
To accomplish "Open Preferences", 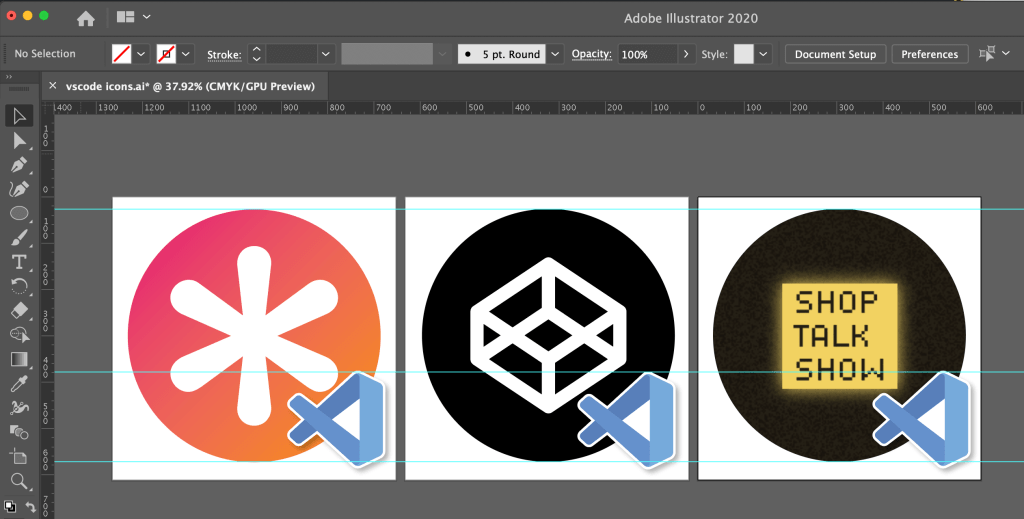I will [930, 54].
